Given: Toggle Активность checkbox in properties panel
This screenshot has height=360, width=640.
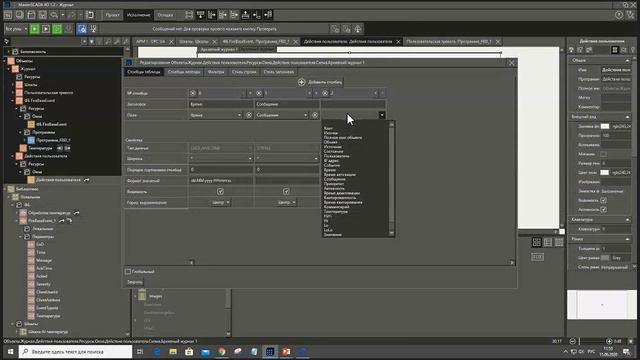Looking at the screenshot, I should coord(603,209).
